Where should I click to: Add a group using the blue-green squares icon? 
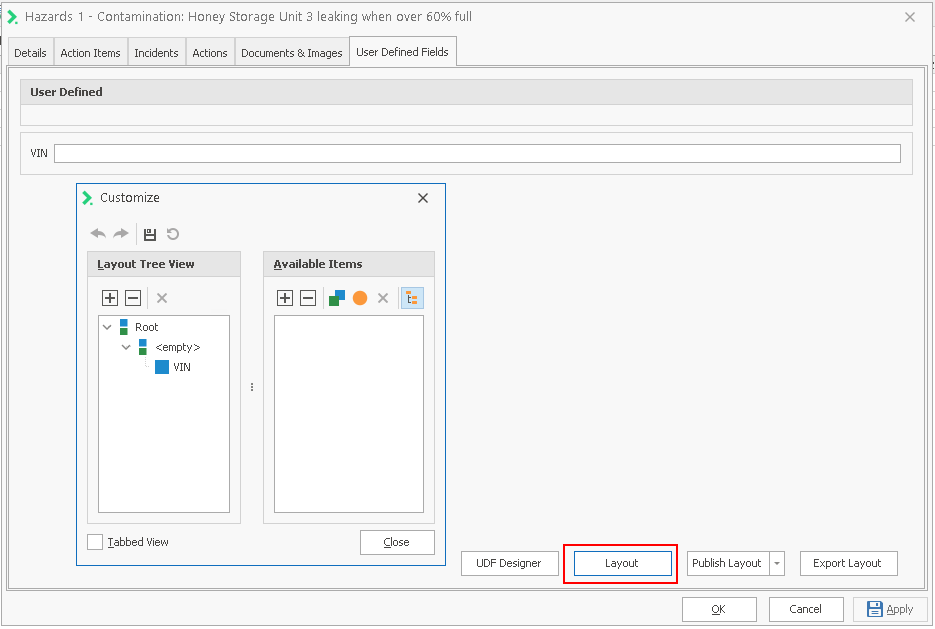pos(337,298)
